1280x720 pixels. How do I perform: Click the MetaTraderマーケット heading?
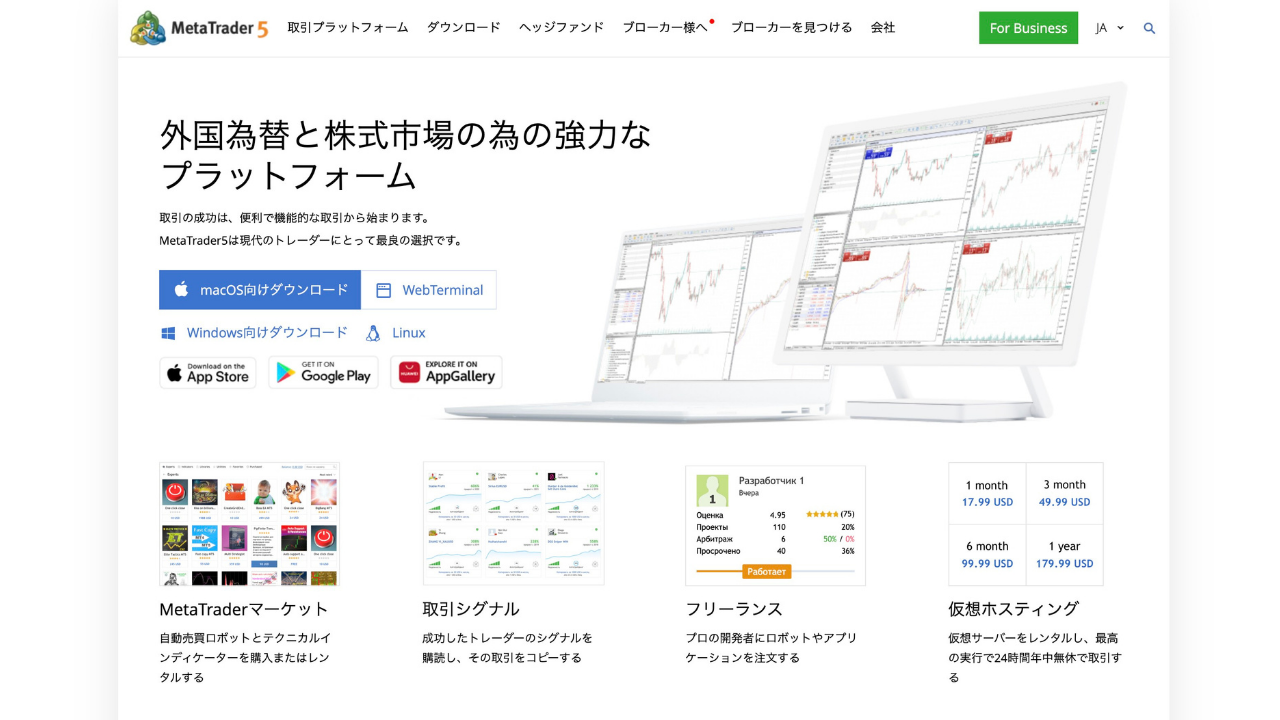point(244,609)
